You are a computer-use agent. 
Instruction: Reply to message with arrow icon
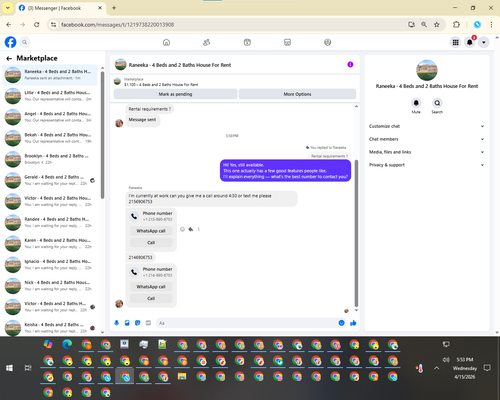(x=191, y=229)
